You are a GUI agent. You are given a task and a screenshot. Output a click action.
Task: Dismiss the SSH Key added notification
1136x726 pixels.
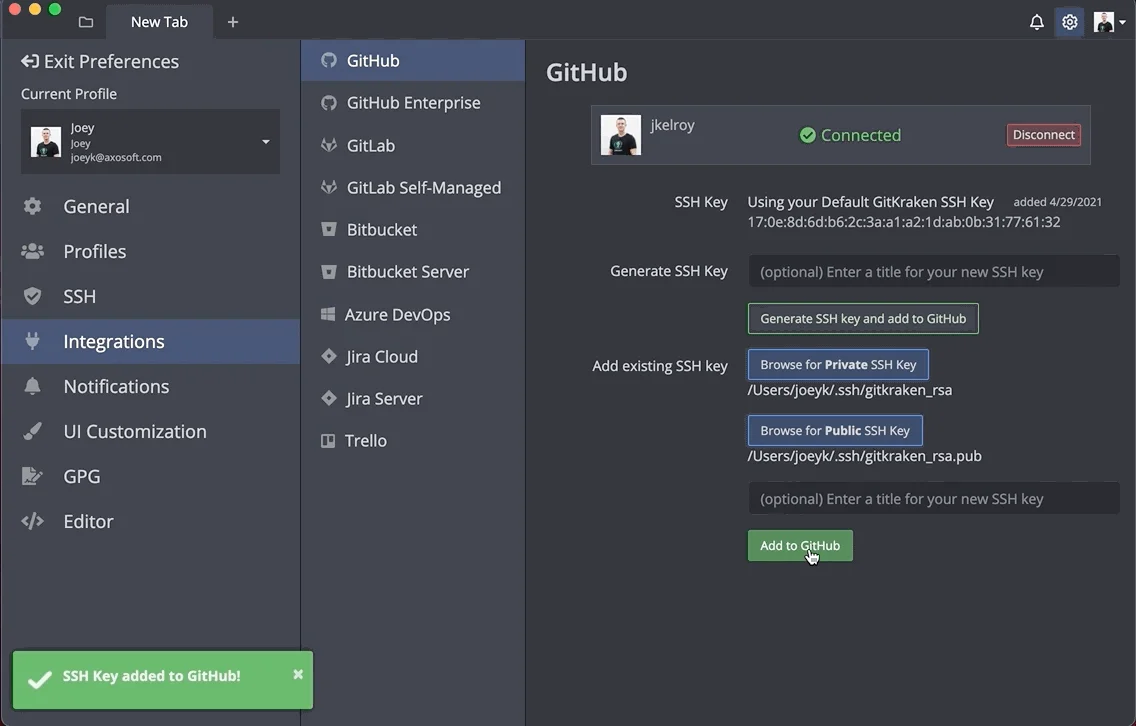298,675
